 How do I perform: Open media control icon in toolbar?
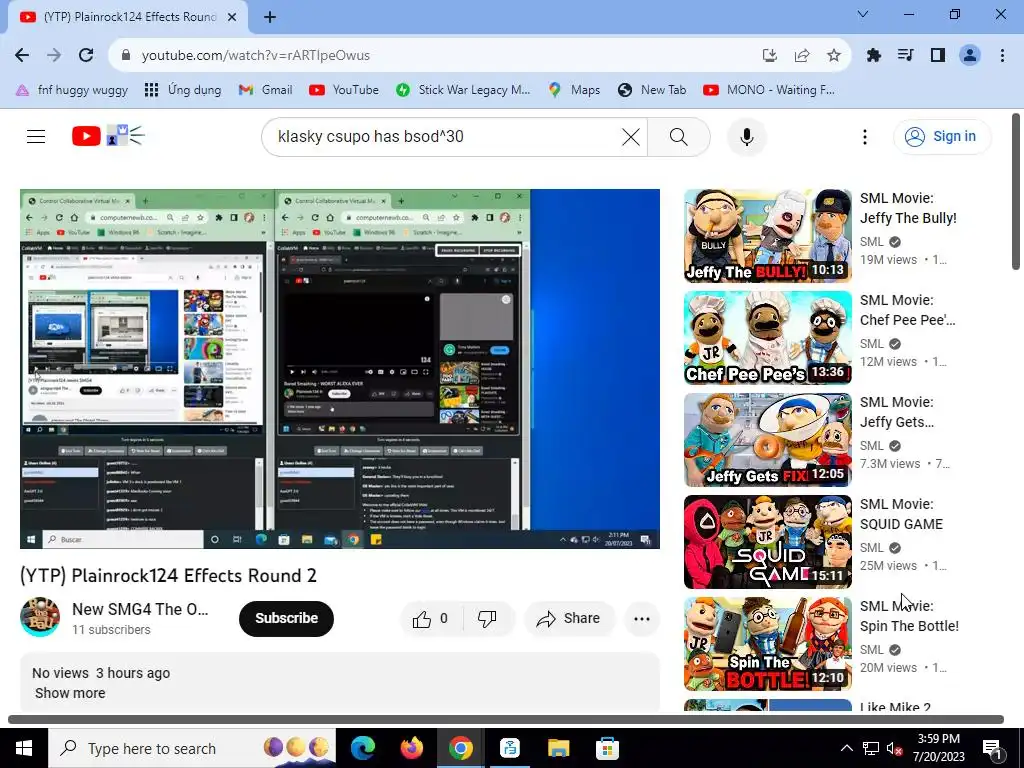(906, 56)
